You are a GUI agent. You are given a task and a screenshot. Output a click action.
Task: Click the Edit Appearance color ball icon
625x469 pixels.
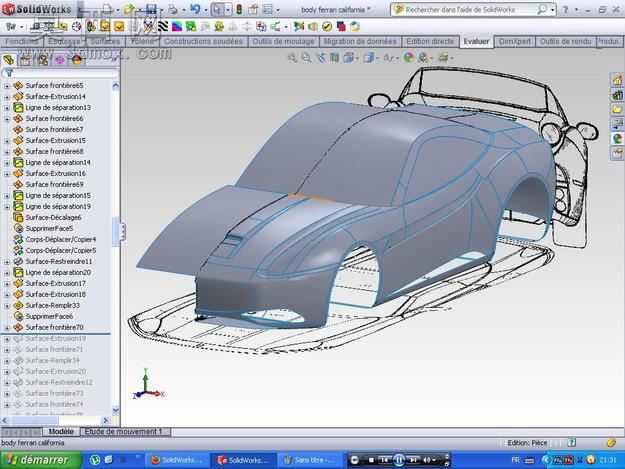point(408,58)
